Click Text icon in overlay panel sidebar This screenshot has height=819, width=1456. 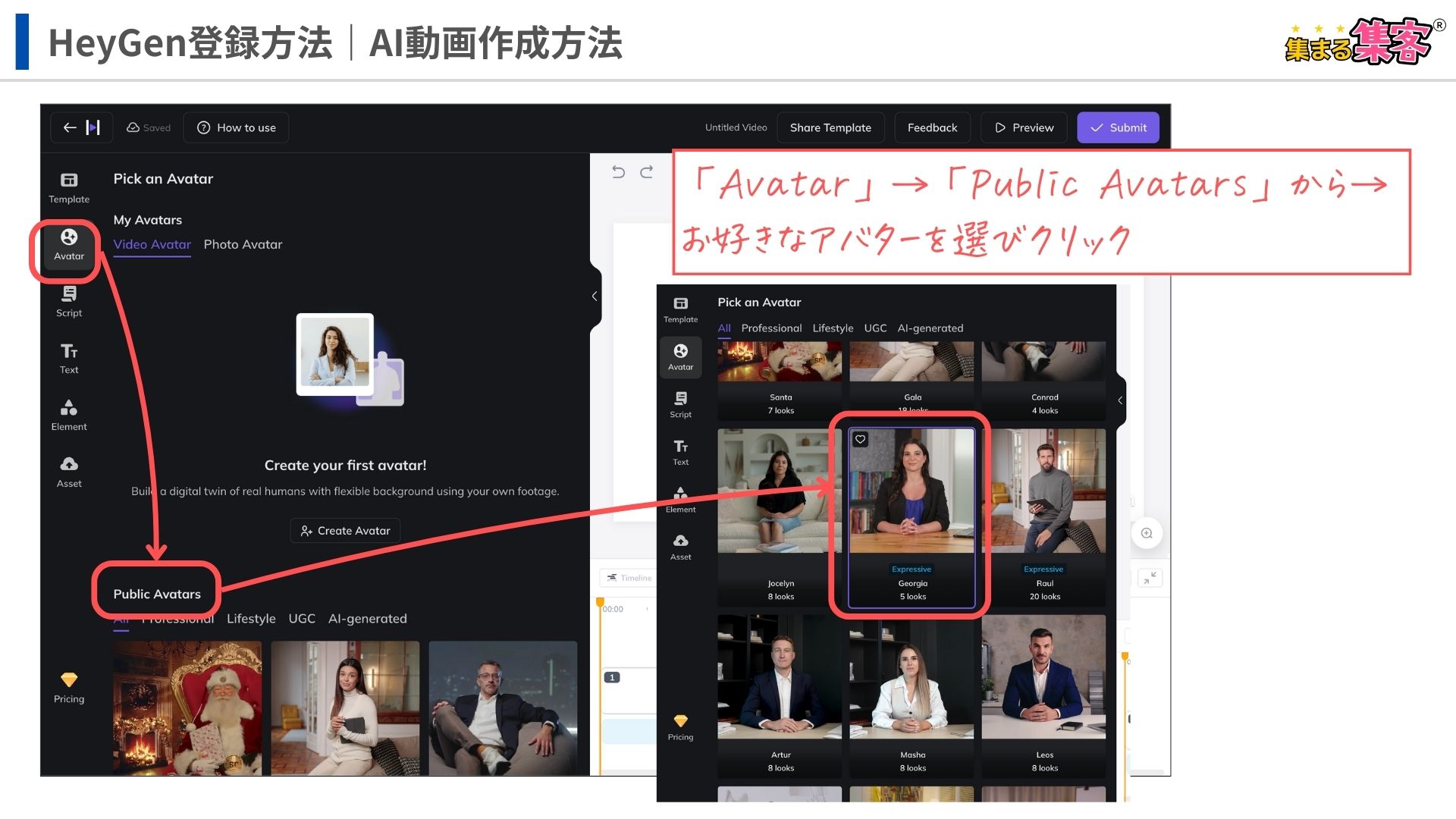(x=681, y=453)
